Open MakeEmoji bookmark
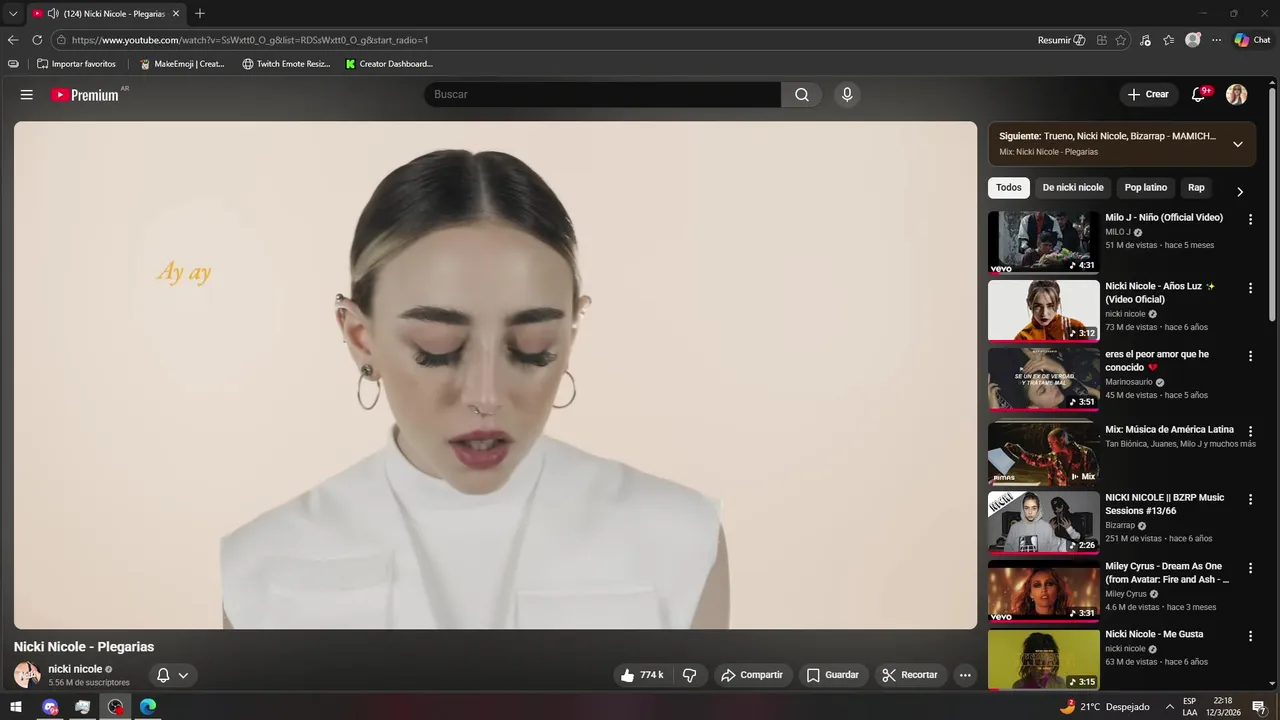 pos(182,64)
